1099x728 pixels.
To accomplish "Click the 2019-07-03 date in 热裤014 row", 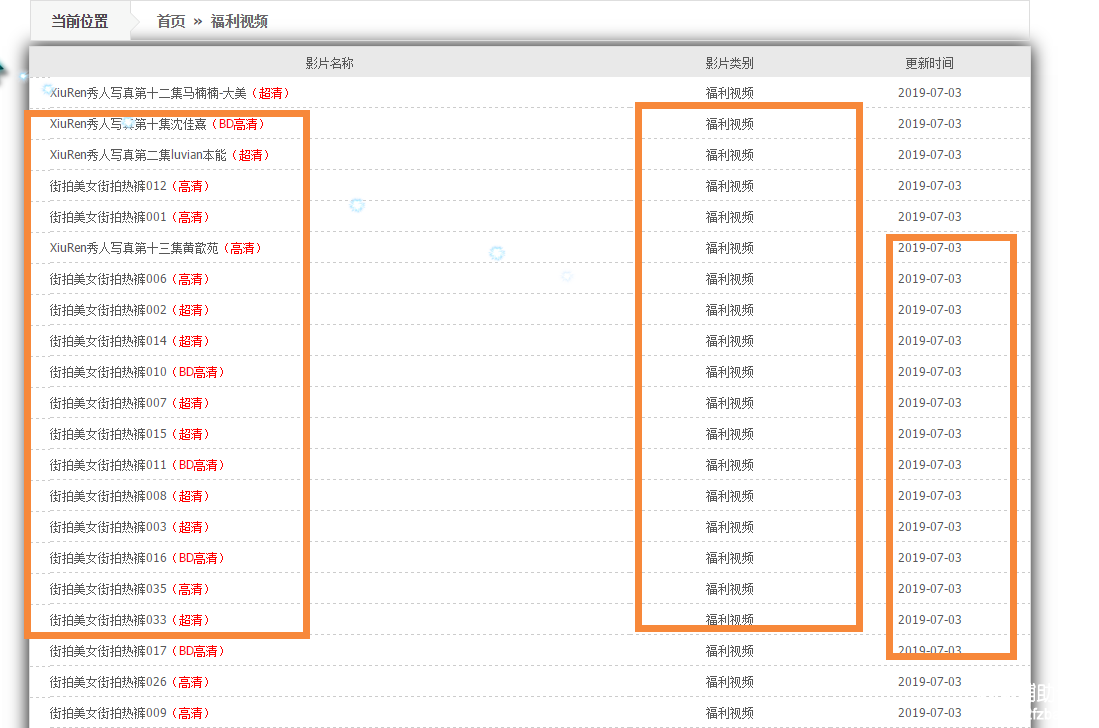I will point(929,341).
